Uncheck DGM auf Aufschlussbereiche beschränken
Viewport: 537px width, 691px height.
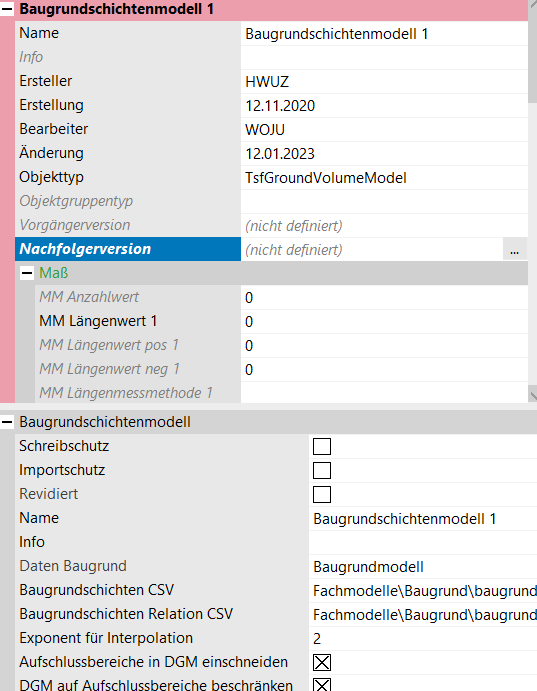[322, 684]
